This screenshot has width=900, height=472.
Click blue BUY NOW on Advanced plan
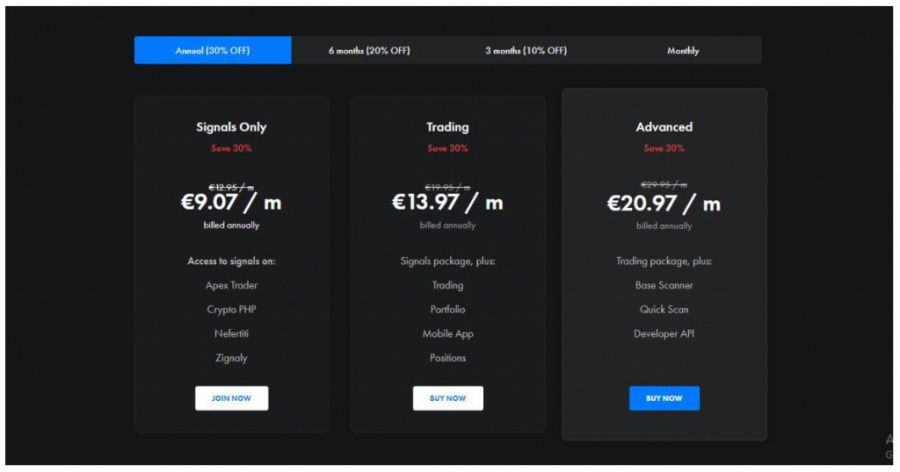click(664, 398)
